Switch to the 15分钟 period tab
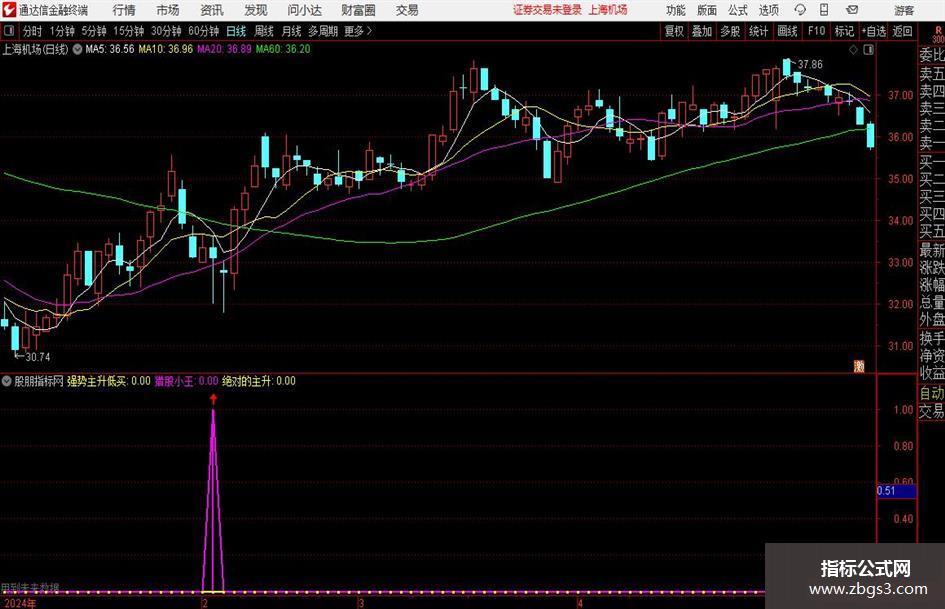The image size is (945, 609). coord(128,31)
